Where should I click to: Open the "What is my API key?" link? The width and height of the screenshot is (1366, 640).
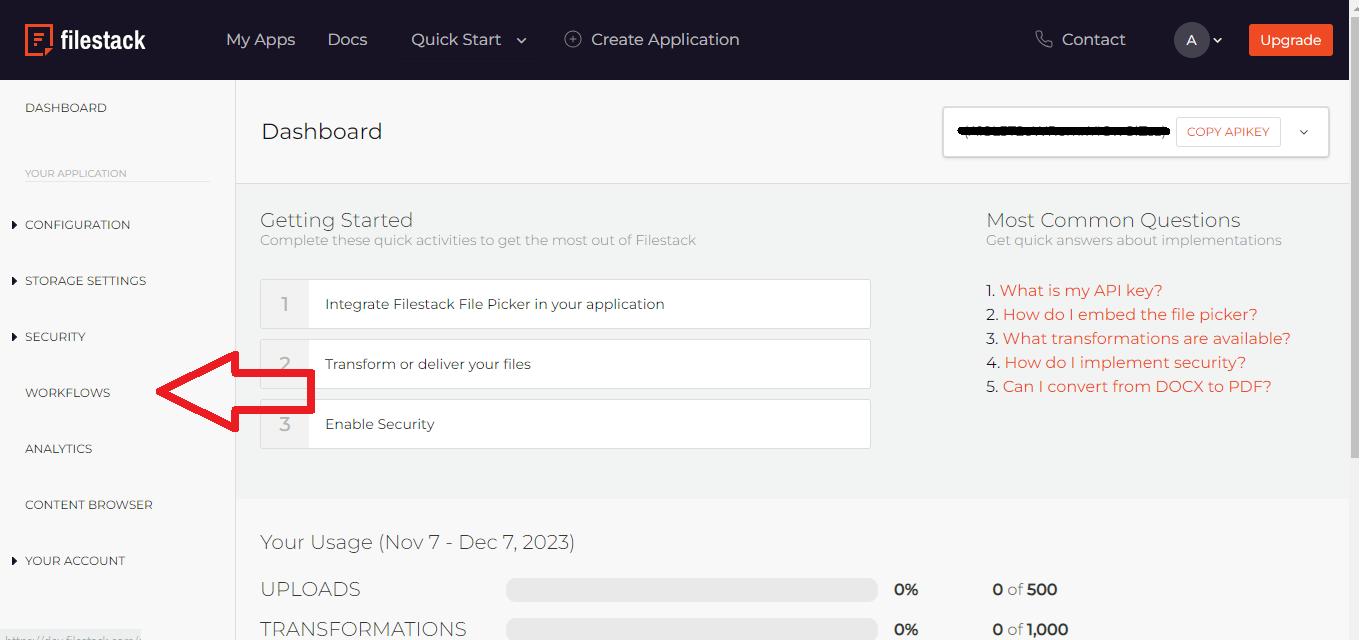(x=1080, y=290)
